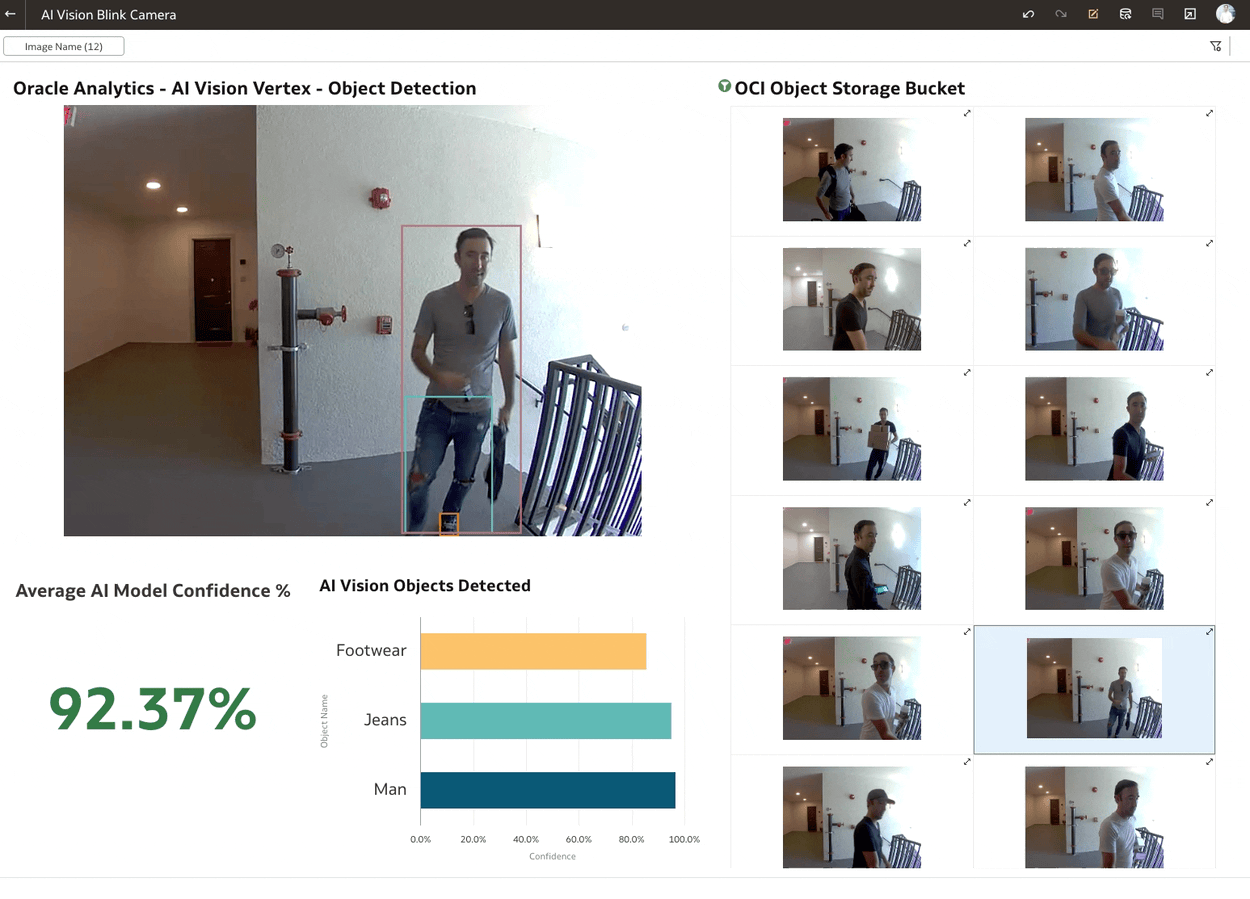The image size is (1250, 899).
Task: Click the "60.0%" axis tick label
Action: coord(579,839)
